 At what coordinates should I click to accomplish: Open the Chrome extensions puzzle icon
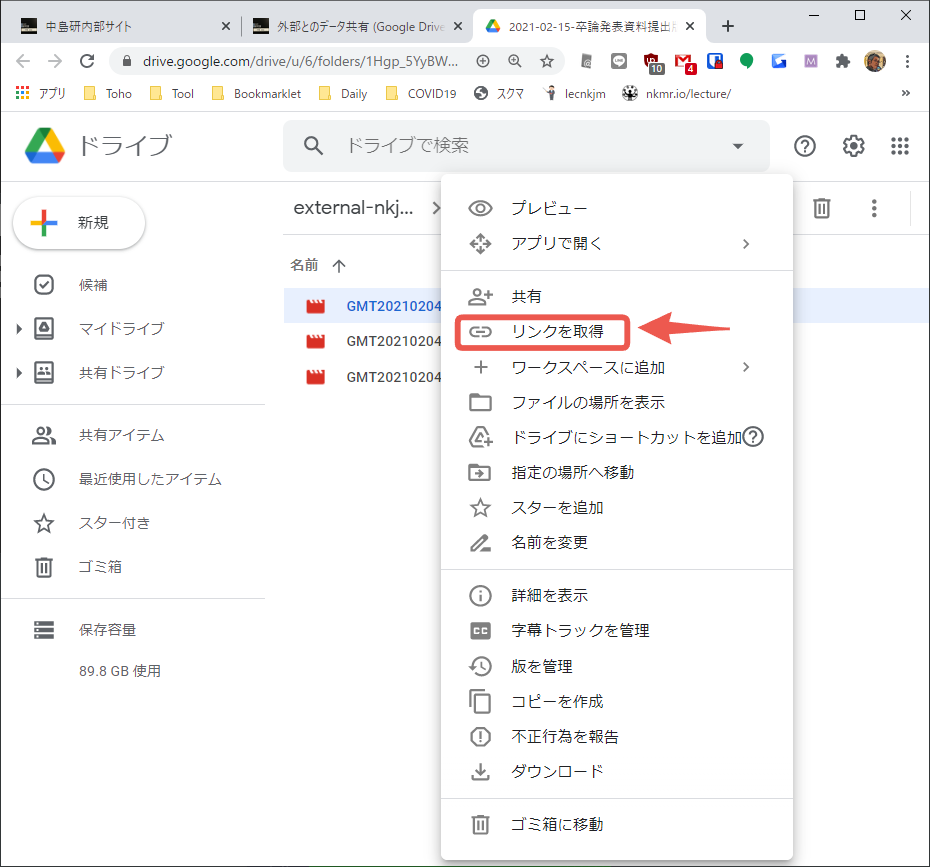[842, 60]
